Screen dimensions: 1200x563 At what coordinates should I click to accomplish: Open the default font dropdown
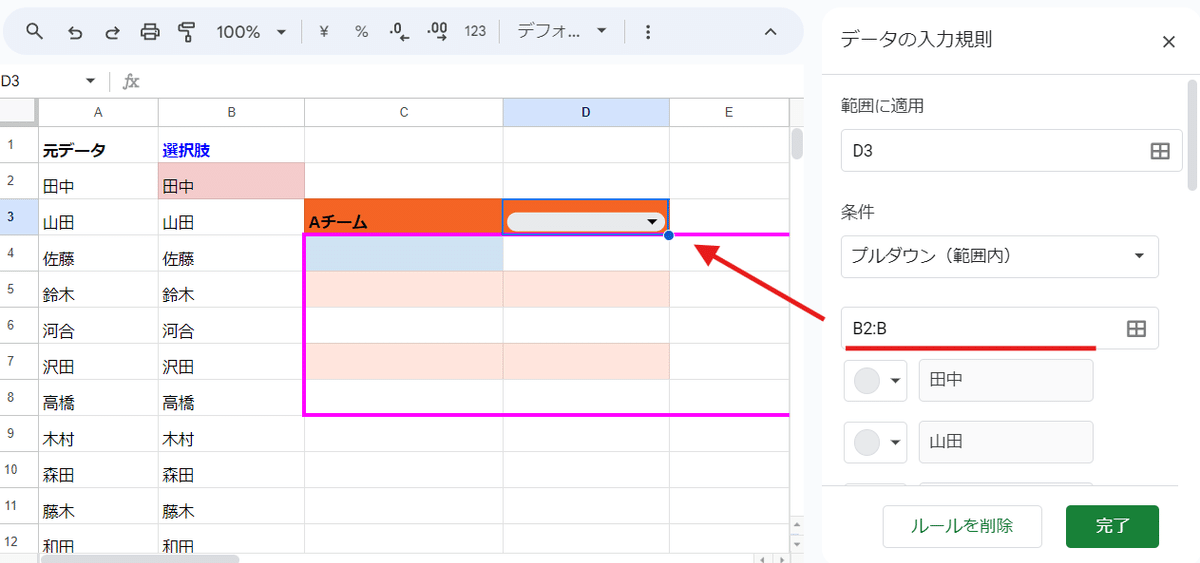562,32
